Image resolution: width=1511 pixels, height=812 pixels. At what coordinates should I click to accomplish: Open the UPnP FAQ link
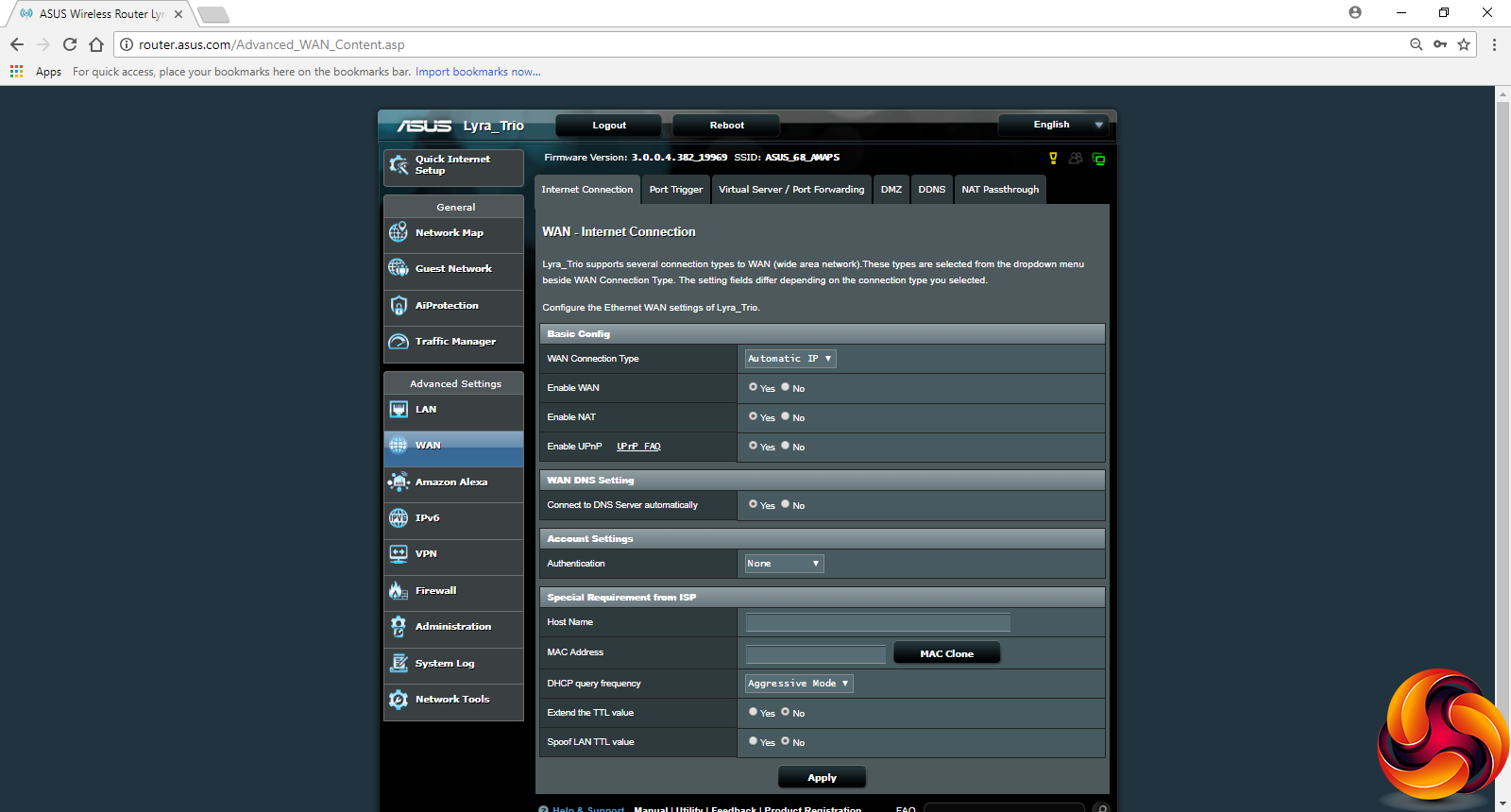(x=638, y=447)
